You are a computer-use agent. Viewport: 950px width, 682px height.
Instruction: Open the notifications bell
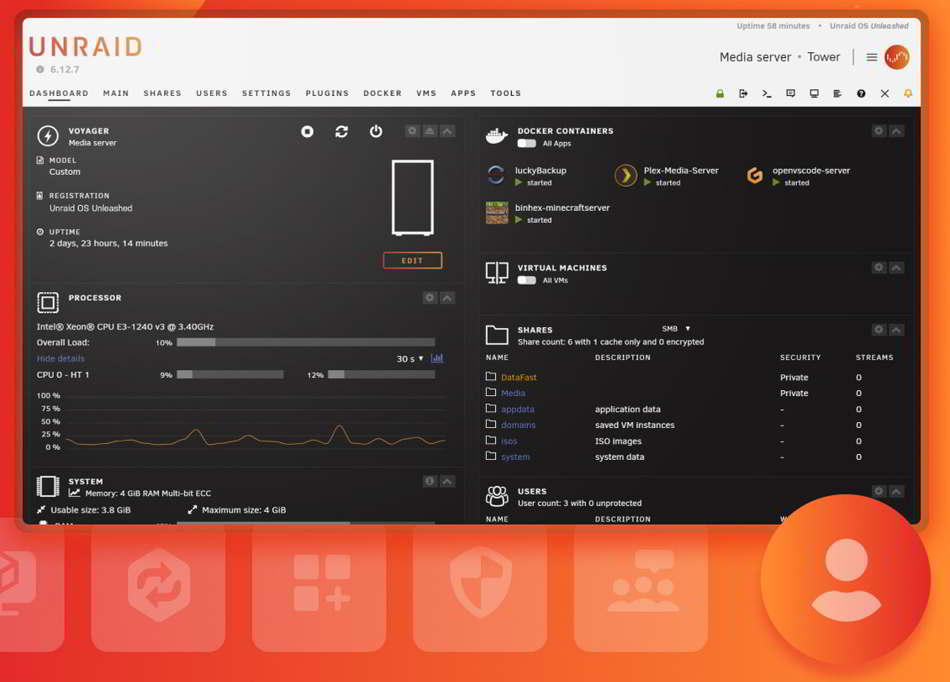pos(908,93)
